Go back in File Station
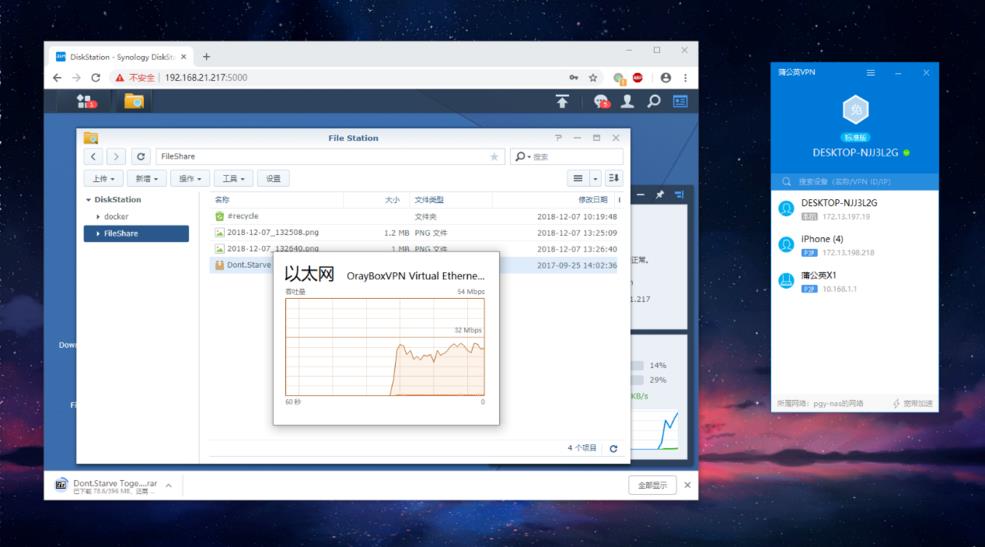The width and height of the screenshot is (985, 547). [93, 156]
